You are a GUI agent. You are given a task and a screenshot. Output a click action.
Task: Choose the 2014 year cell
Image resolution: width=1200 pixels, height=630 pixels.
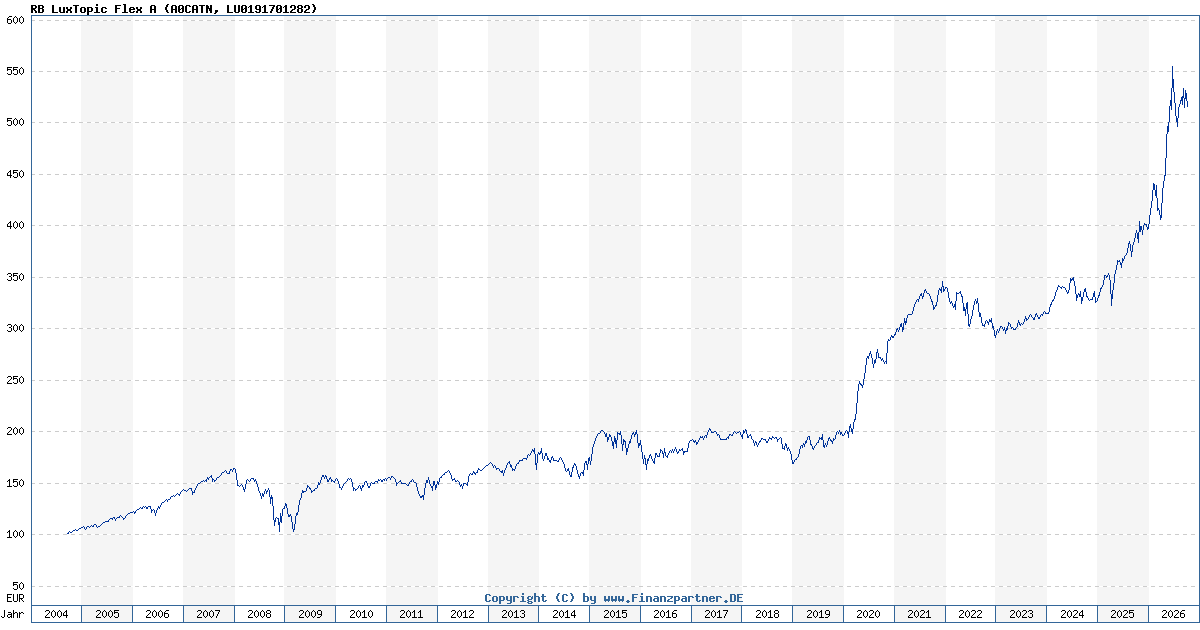(564, 614)
